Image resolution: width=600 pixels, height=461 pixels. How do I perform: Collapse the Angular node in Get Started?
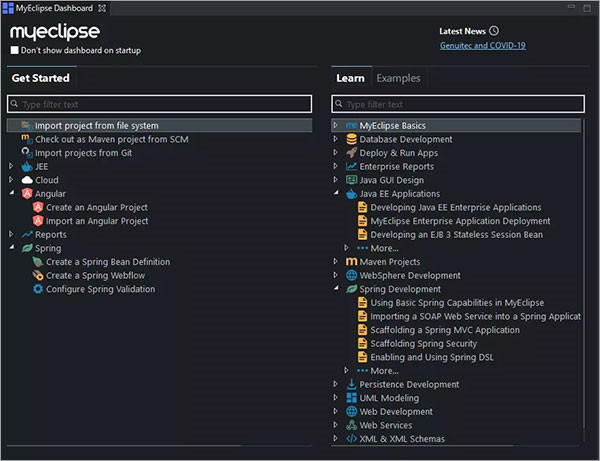tap(11, 194)
